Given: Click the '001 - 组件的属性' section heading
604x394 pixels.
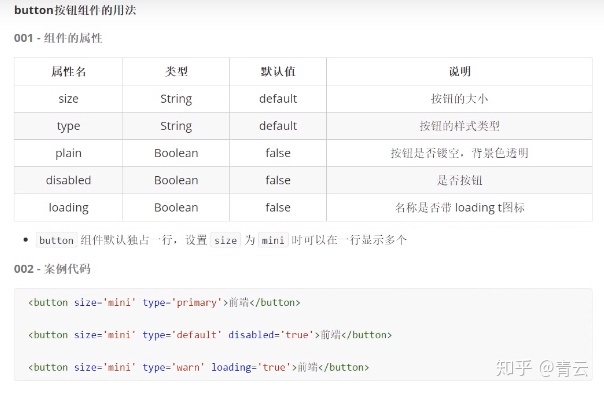Looking at the screenshot, I should pos(58,38).
